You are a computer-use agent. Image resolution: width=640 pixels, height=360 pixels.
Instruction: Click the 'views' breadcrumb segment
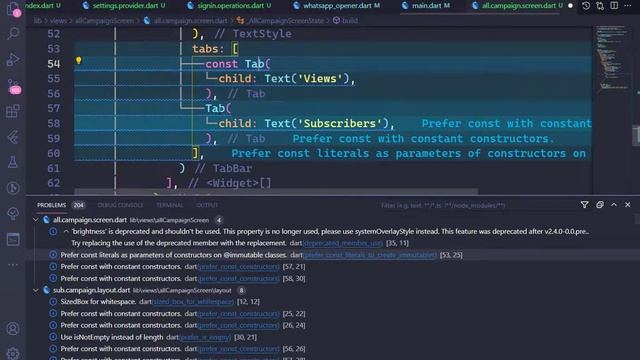[58, 20]
